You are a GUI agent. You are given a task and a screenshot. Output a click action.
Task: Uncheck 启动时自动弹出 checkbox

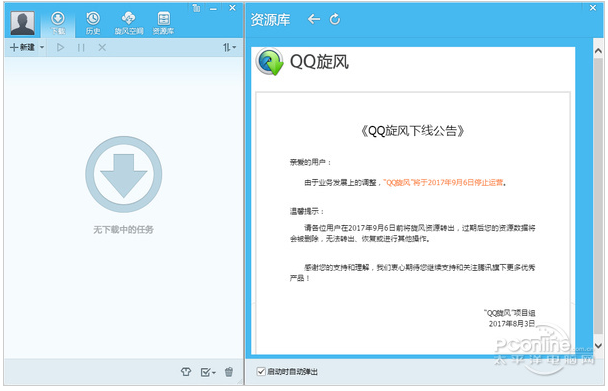click(261, 371)
